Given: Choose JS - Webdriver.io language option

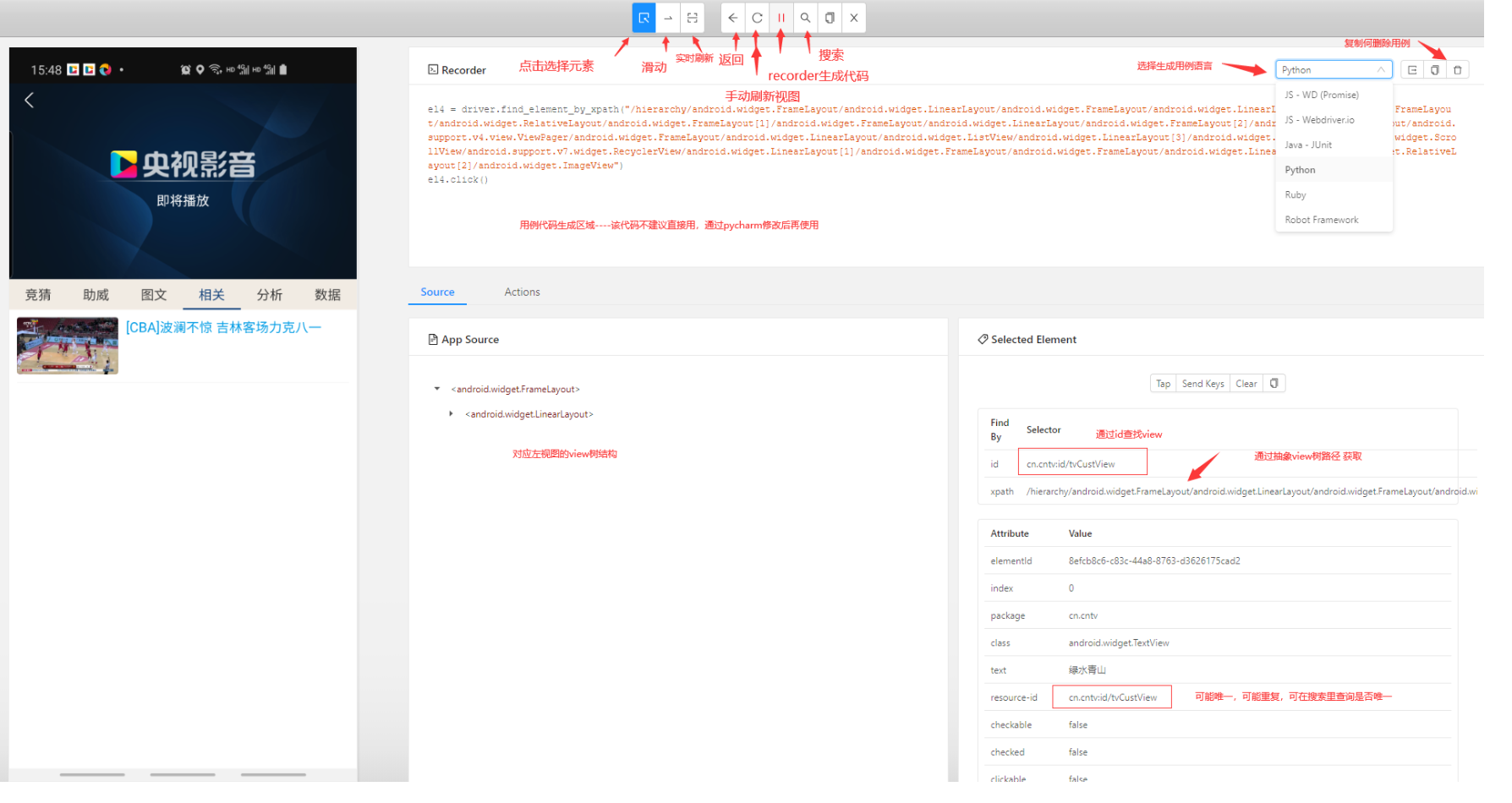Looking at the screenshot, I should (x=1334, y=120).
